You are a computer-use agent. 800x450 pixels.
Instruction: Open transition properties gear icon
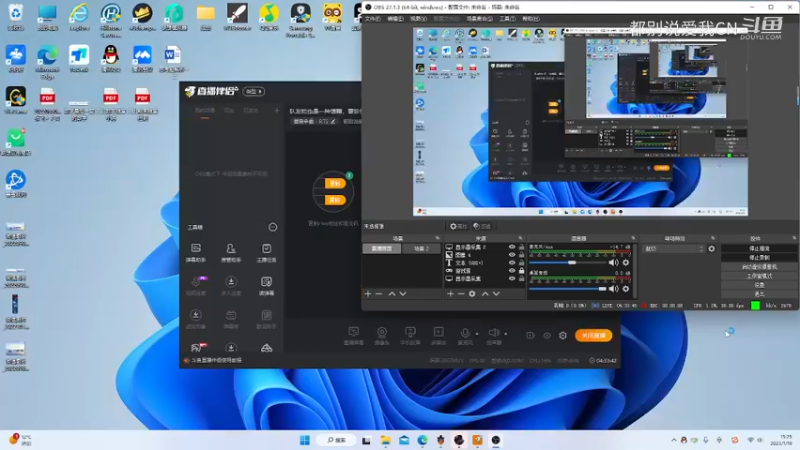click(712, 249)
